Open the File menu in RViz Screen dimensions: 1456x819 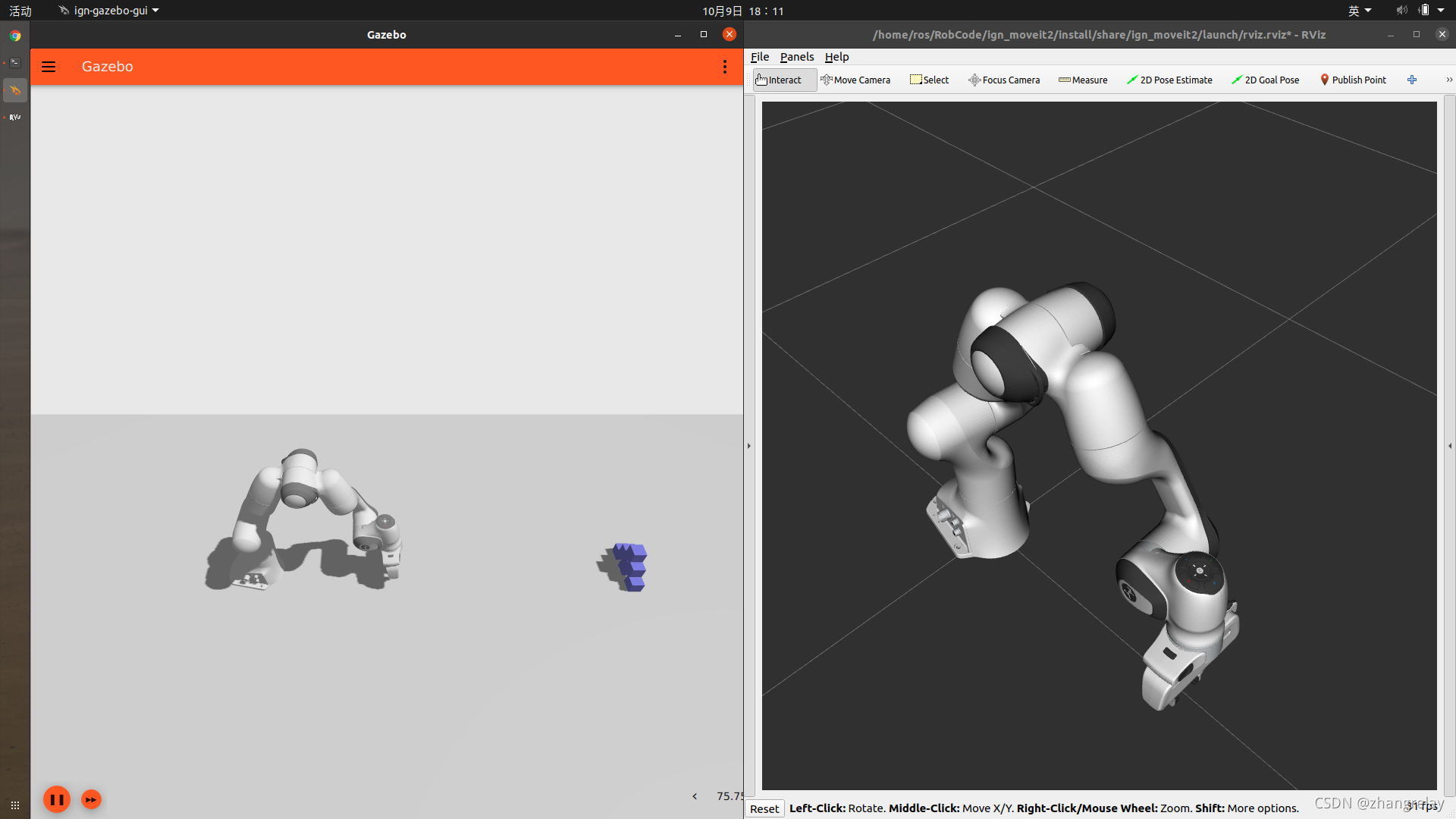coord(759,57)
